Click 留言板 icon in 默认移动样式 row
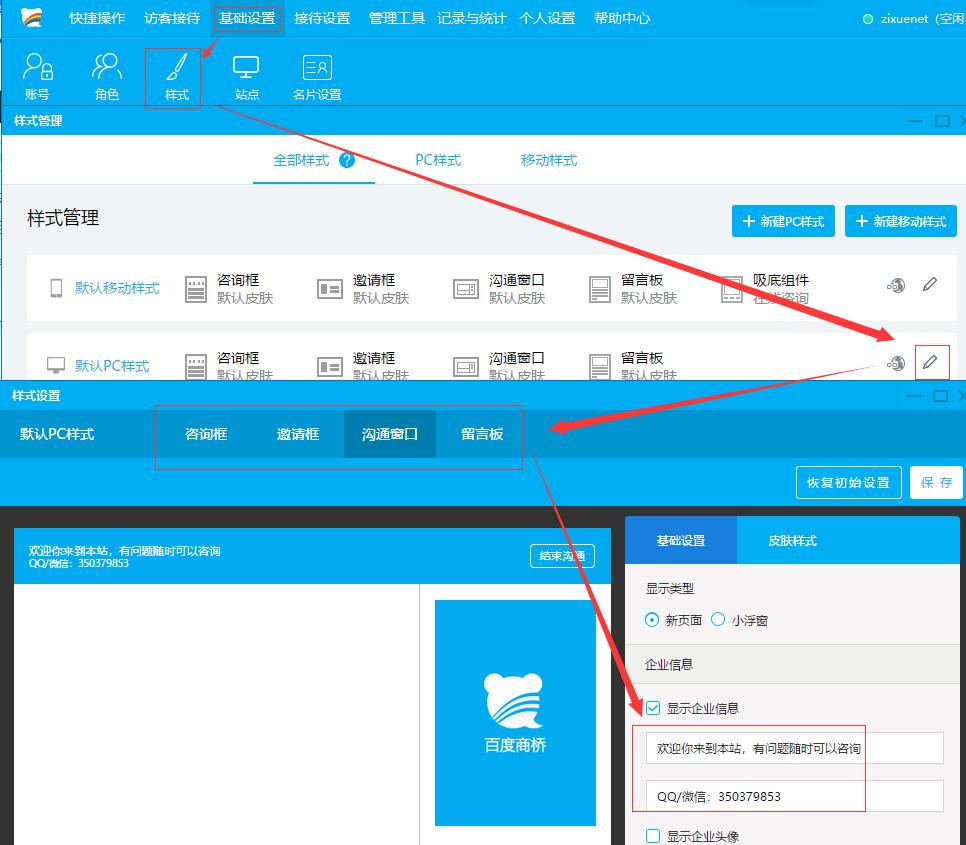This screenshot has width=966, height=845. [599, 289]
